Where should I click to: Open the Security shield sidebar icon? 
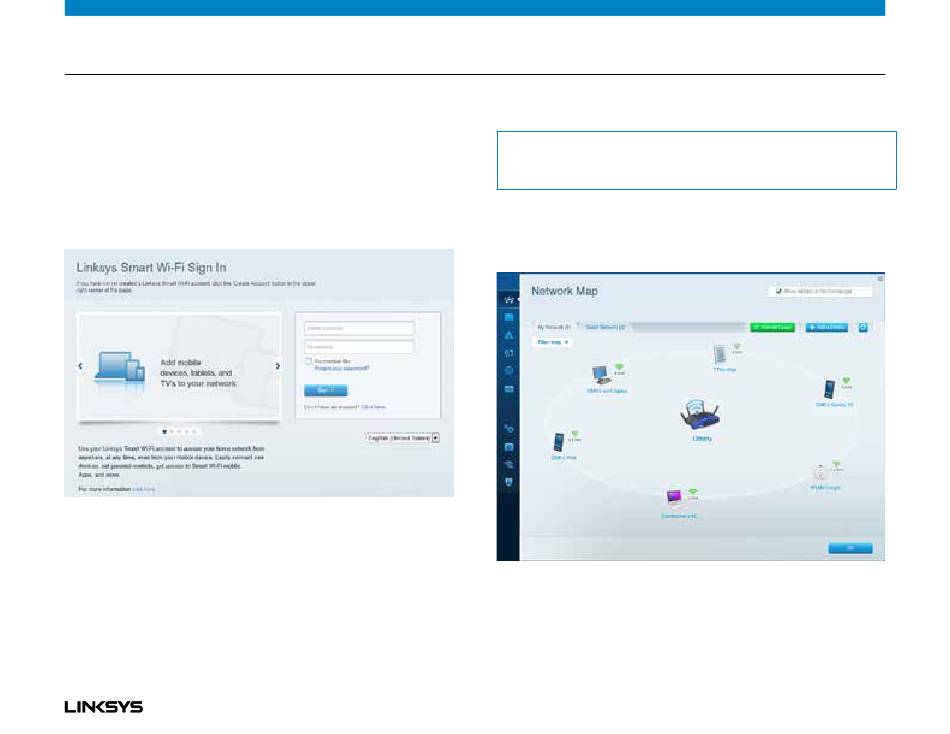pyautogui.click(x=509, y=482)
